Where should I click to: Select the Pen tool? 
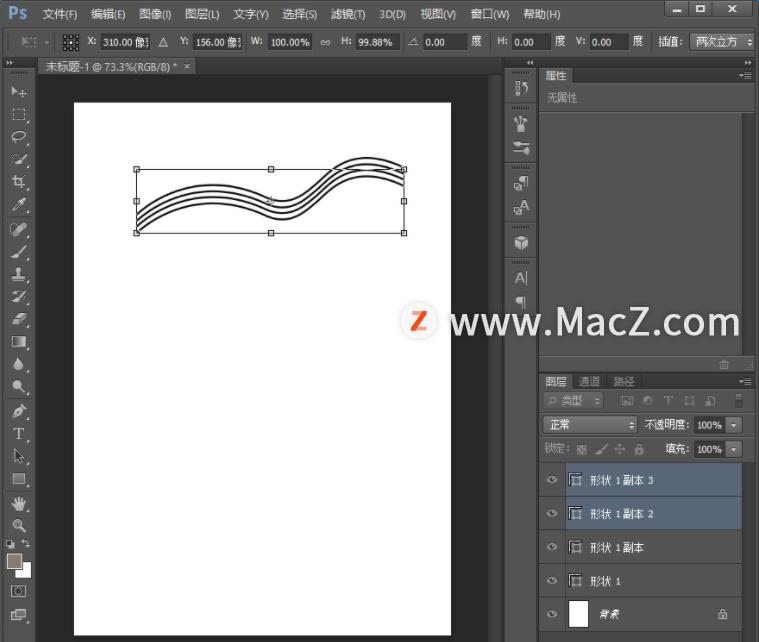point(19,411)
